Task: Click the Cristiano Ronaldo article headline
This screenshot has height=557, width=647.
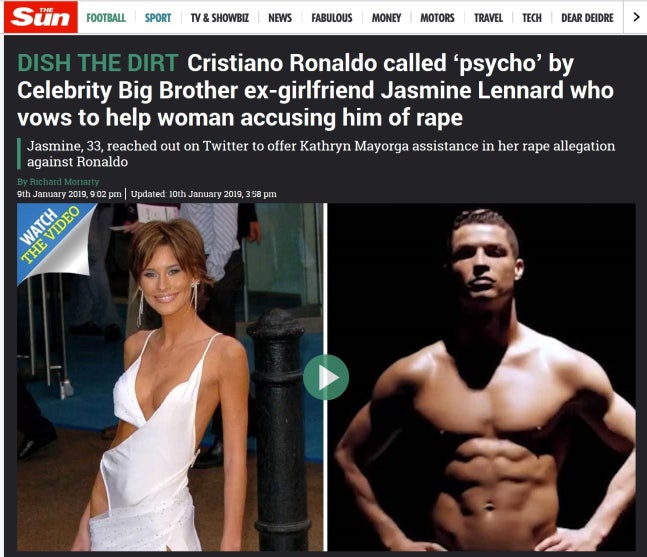Action: 316,90
